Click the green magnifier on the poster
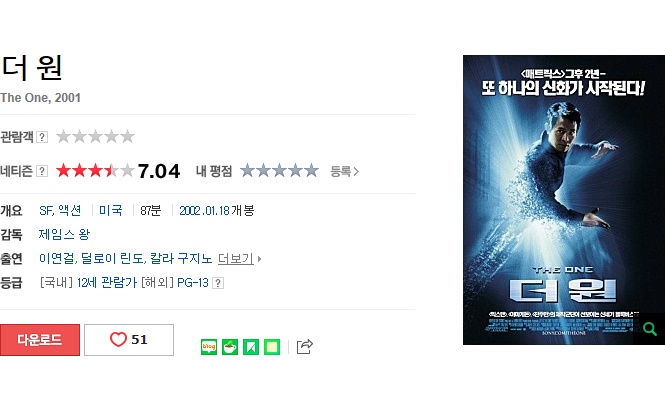This screenshot has height=419, width=665. point(649,329)
